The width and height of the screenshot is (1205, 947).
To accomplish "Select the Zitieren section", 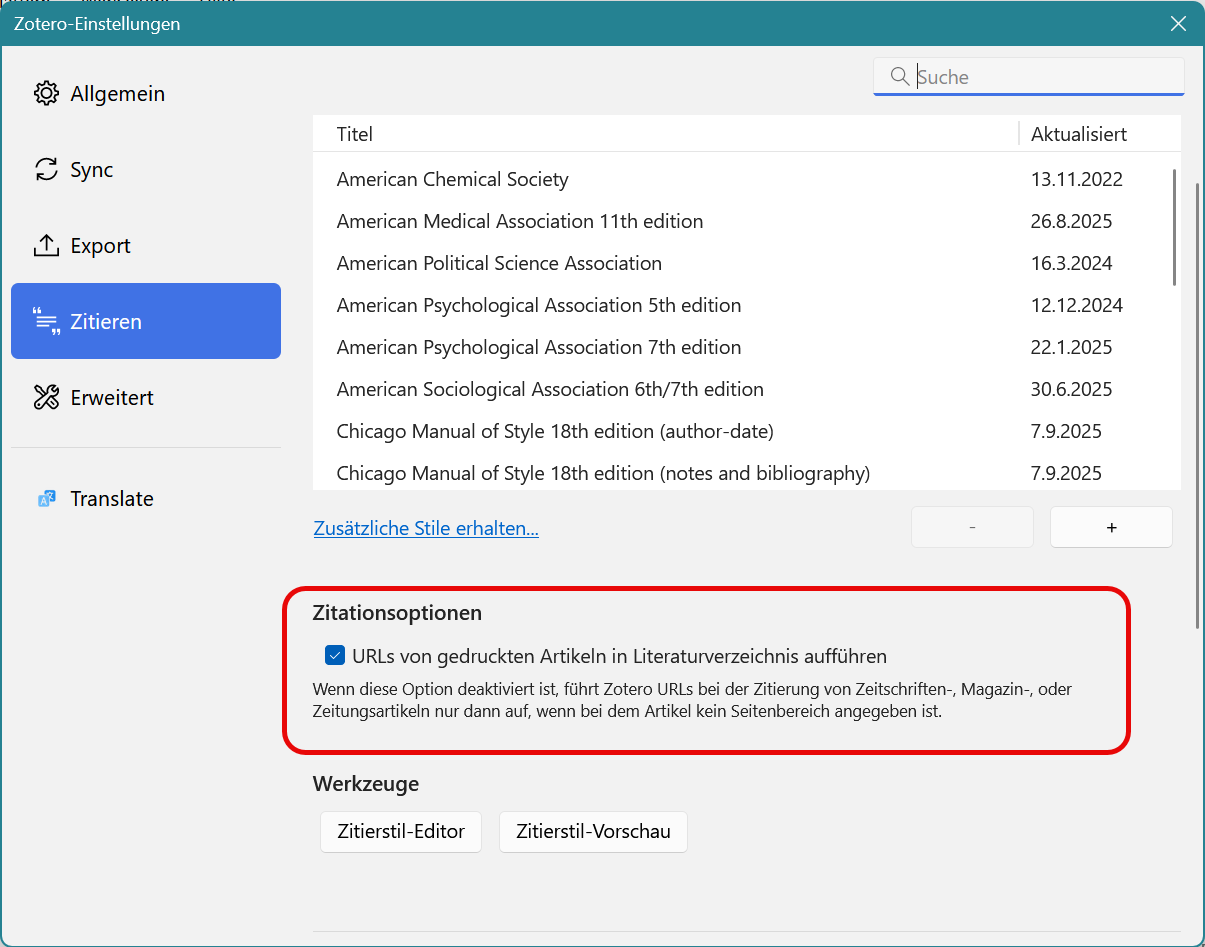I will point(146,321).
